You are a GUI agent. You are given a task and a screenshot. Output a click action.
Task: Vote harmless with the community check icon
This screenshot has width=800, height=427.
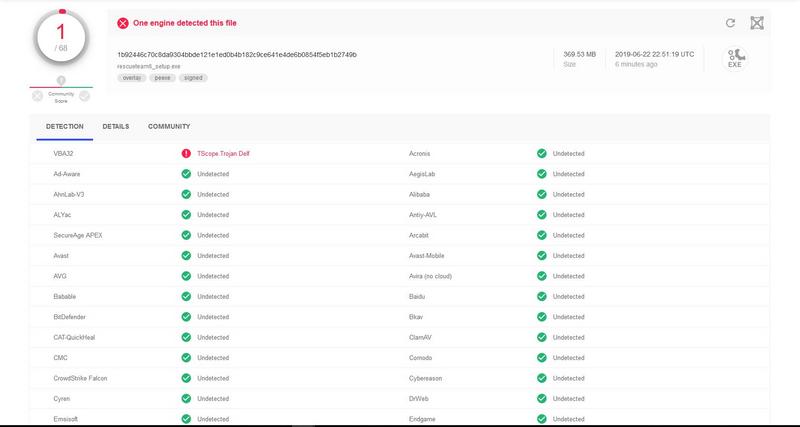pyautogui.click(x=85, y=96)
